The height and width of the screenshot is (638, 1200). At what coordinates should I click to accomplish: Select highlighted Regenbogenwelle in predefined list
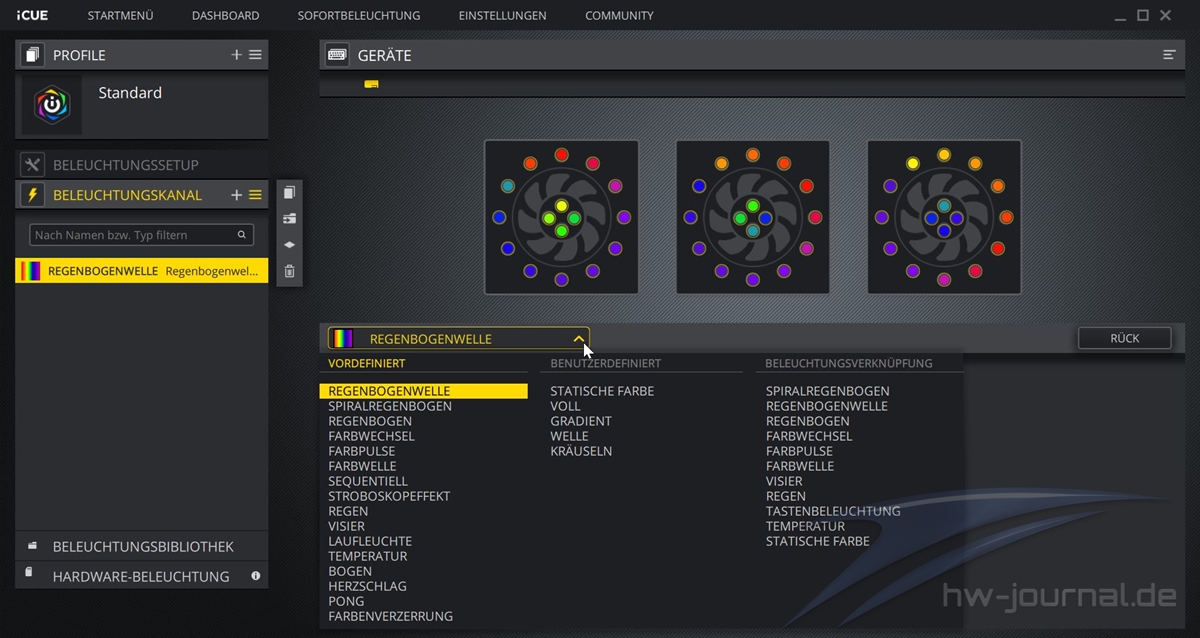point(423,391)
